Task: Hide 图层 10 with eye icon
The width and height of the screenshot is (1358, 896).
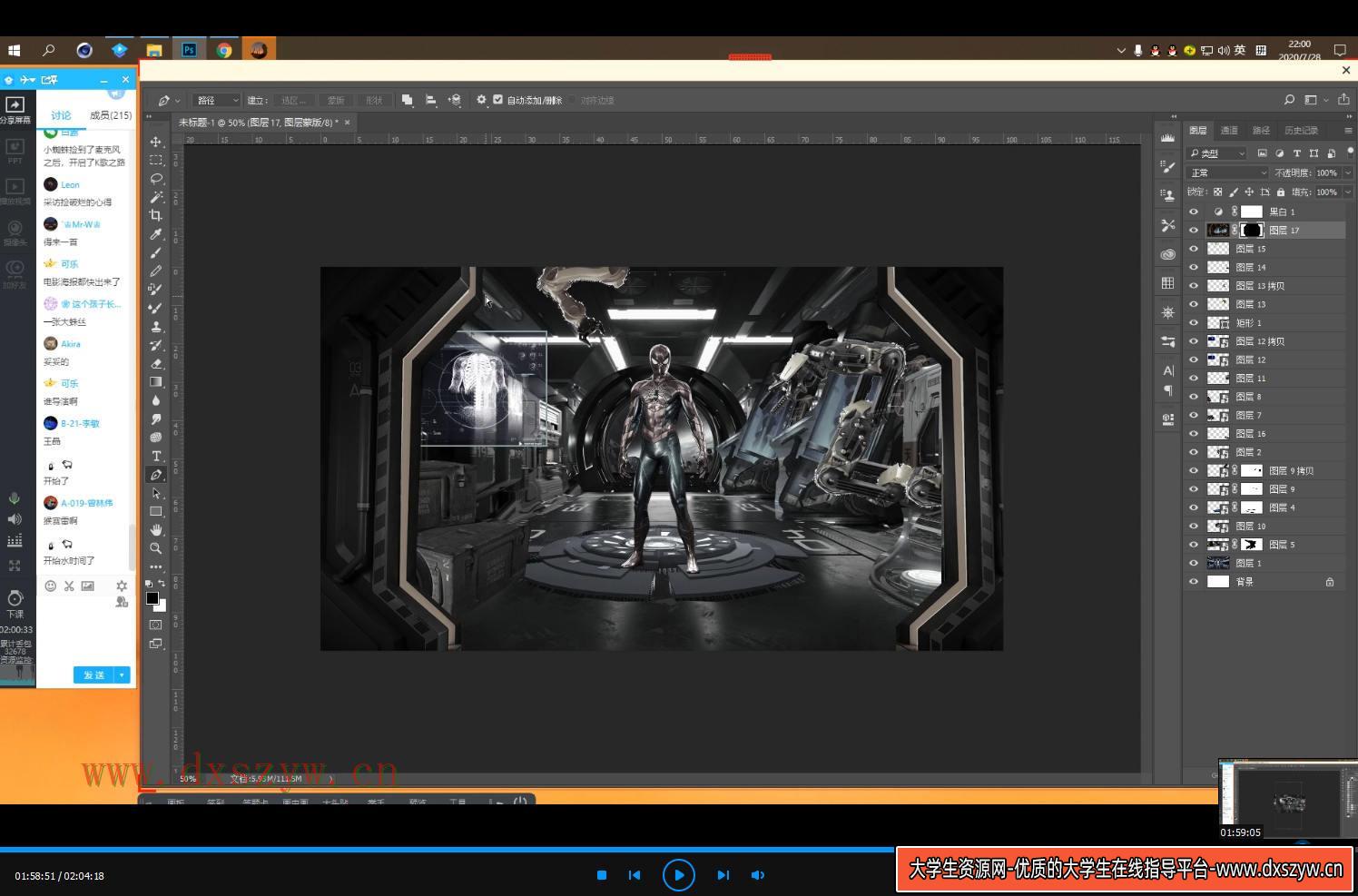Action: coord(1194,526)
